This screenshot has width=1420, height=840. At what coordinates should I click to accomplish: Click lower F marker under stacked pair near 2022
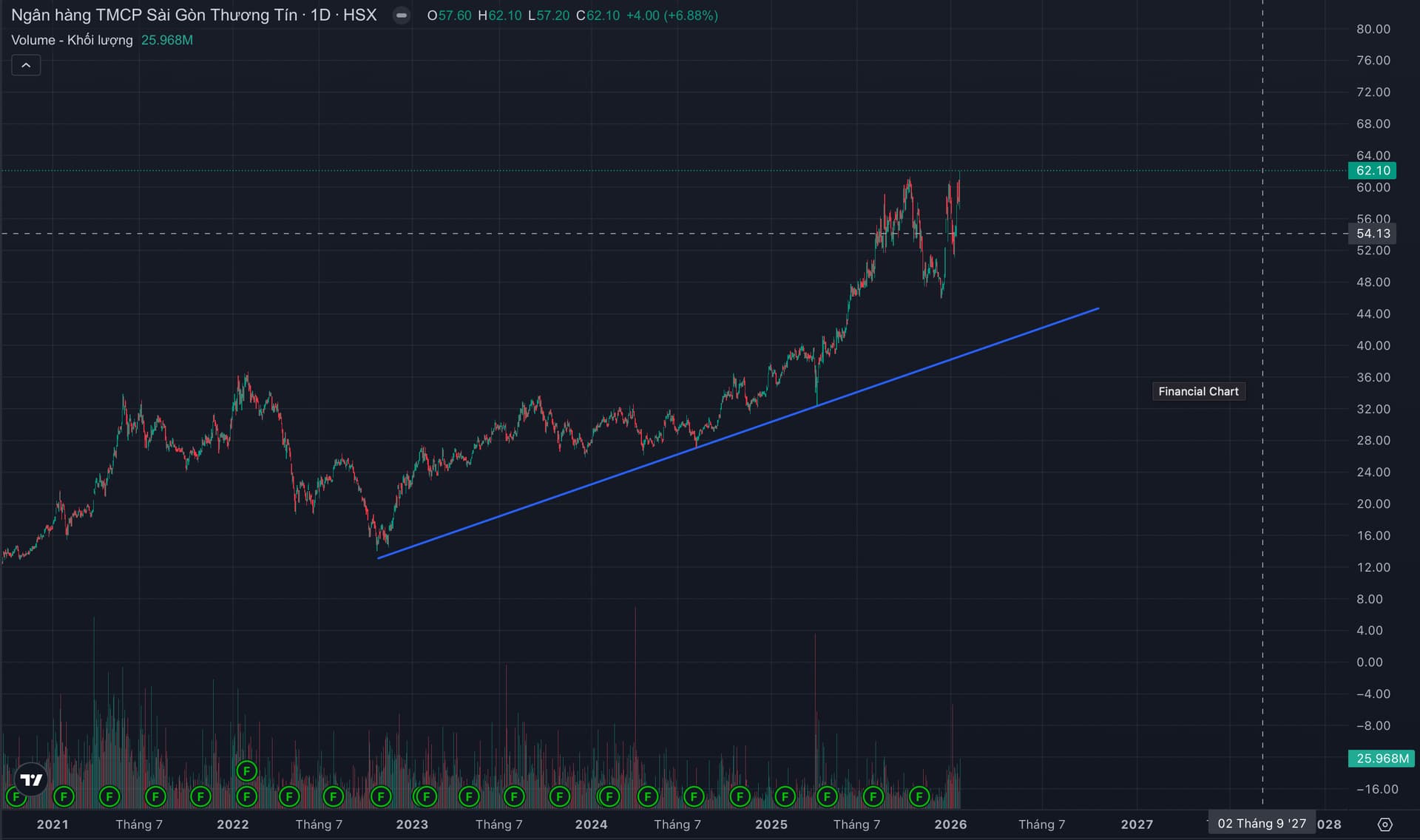[246, 796]
